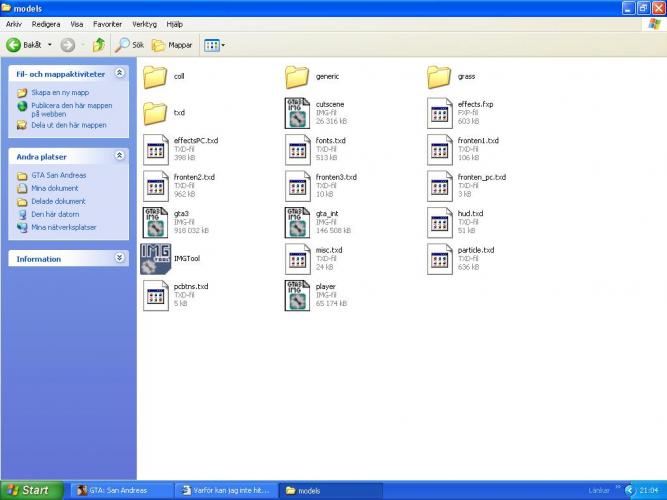Open the grass folder
This screenshot has width=667, height=500.
tap(440, 77)
